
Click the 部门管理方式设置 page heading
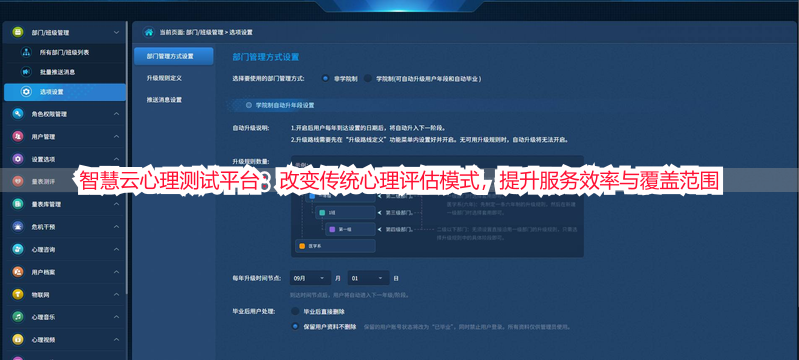[x=265, y=57]
